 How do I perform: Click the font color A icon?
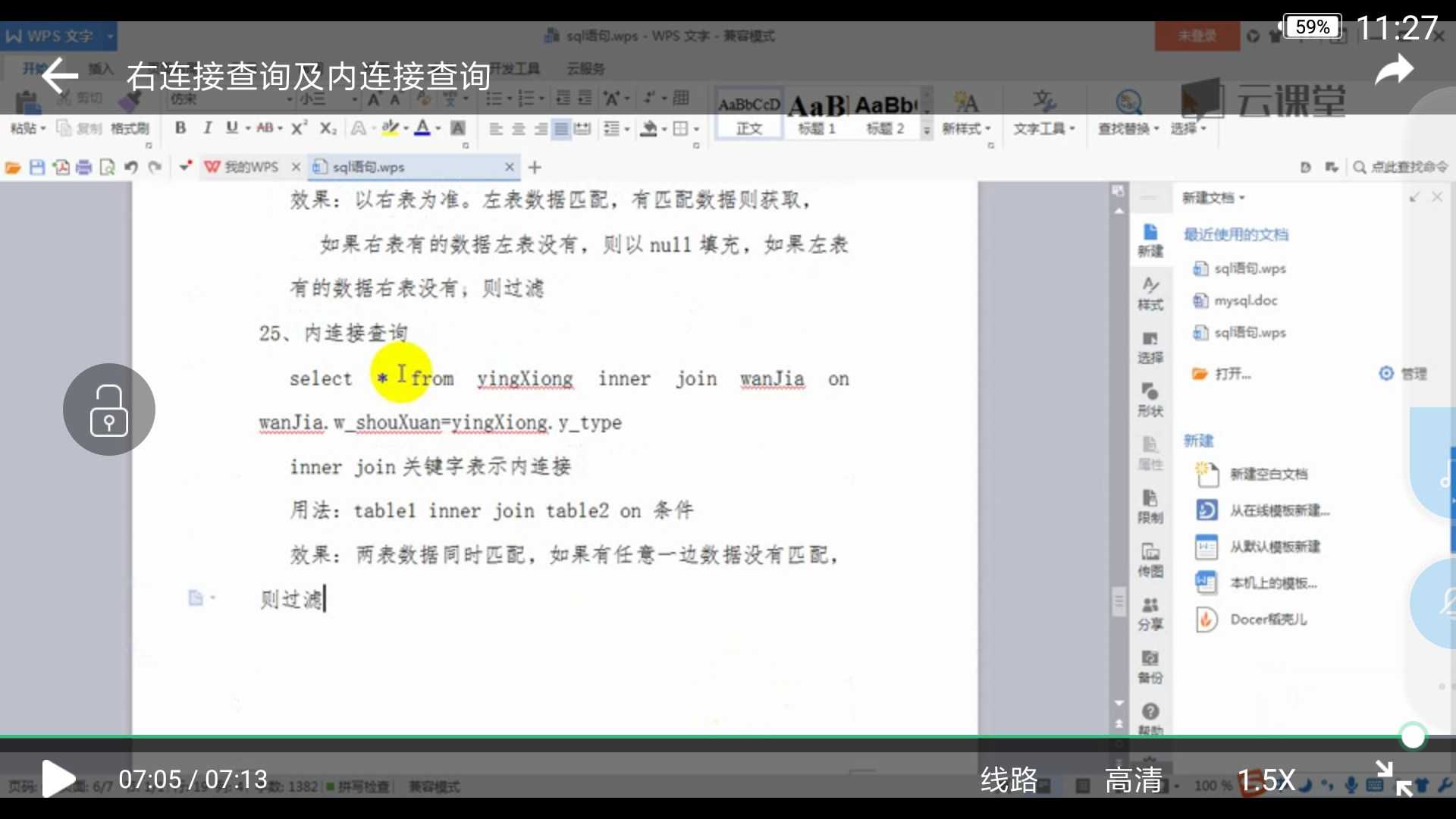tap(422, 127)
